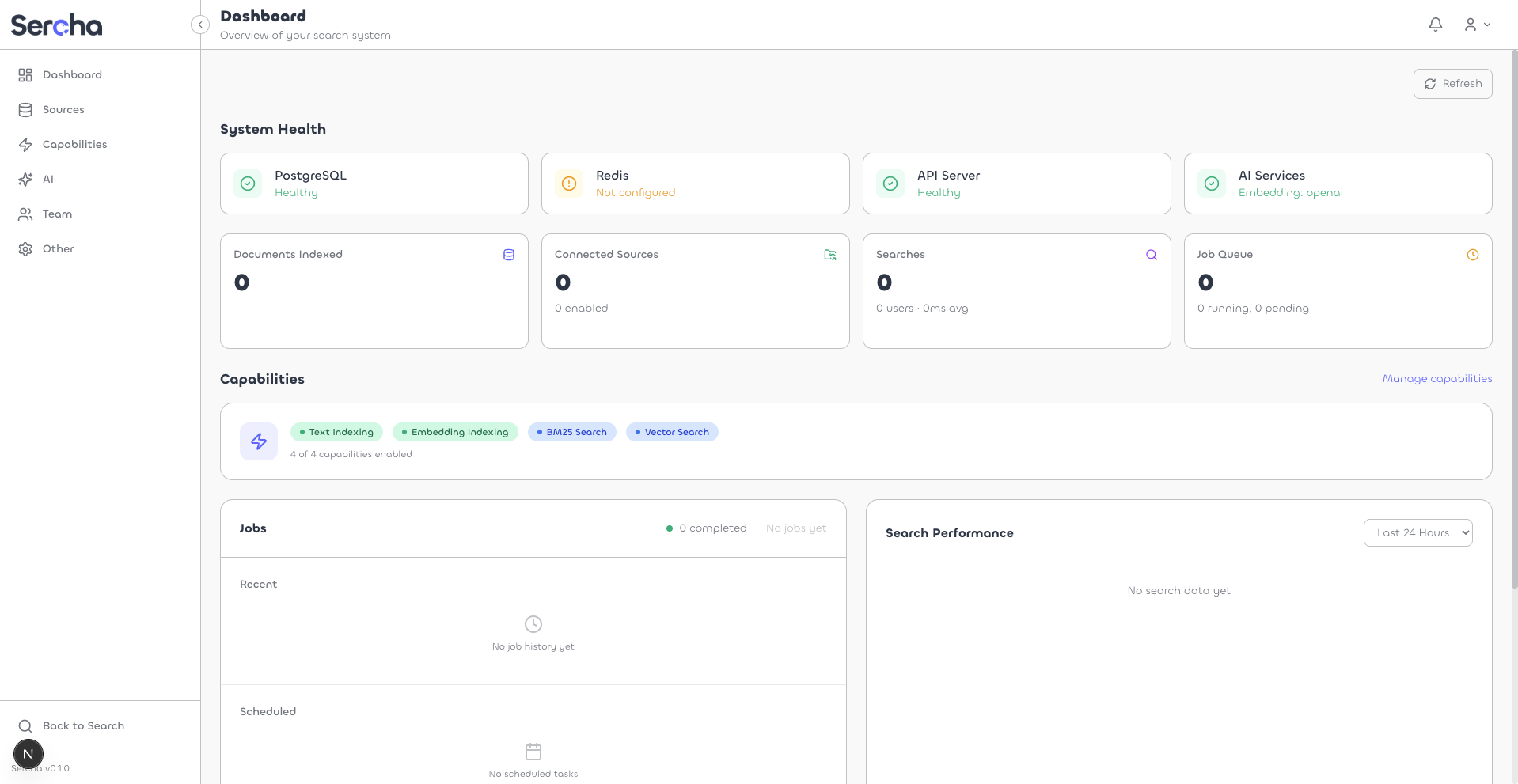The width and height of the screenshot is (1518, 784).
Task: Click the Documents Indexed database icon
Action: coord(509,255)
